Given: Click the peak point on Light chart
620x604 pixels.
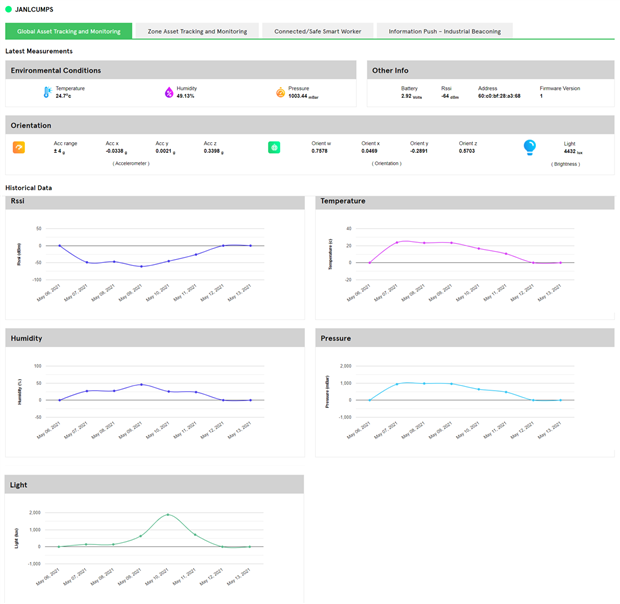Looking at the screenshot, I should [168, 515].
